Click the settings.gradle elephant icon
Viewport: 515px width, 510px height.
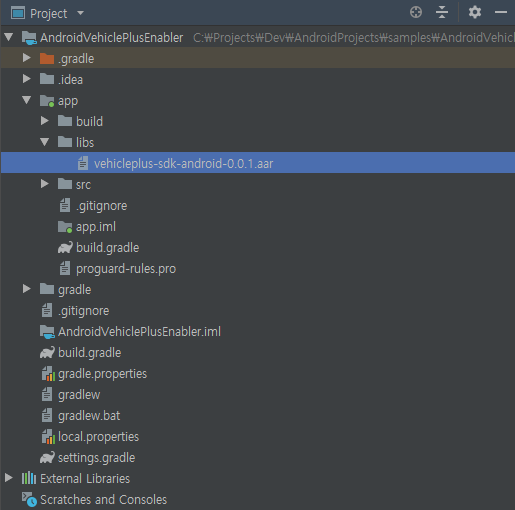coord(47,458)
